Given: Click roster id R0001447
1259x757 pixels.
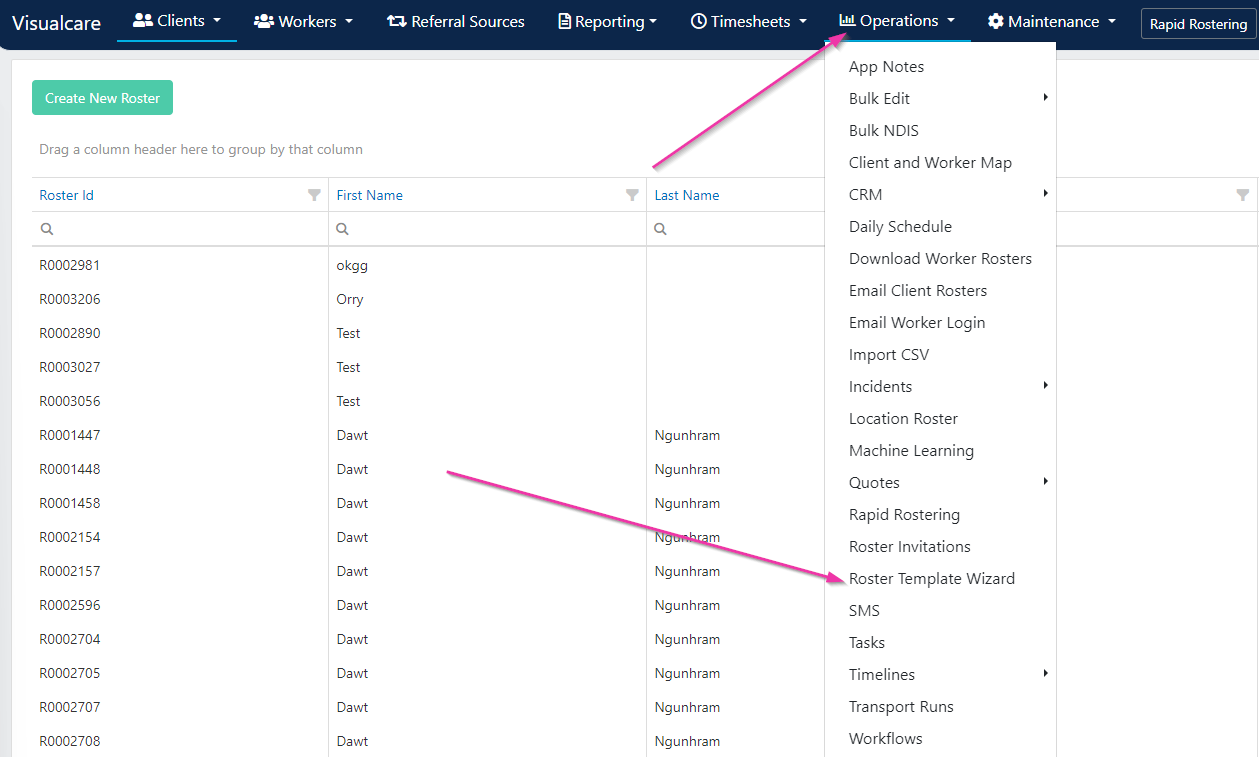Looking at the screenshot, I should 70,436.
